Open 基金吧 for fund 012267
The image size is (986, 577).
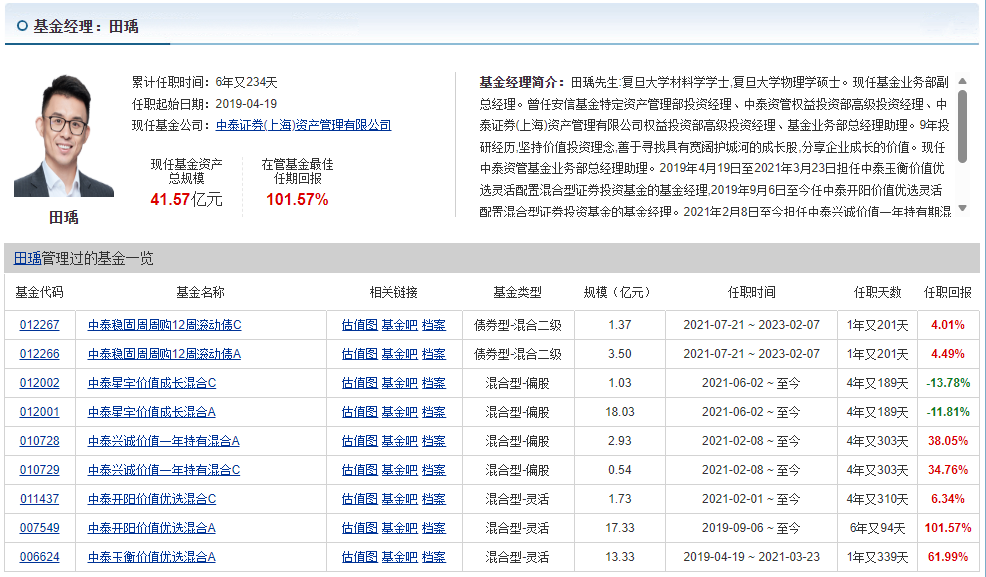point(399,325)
